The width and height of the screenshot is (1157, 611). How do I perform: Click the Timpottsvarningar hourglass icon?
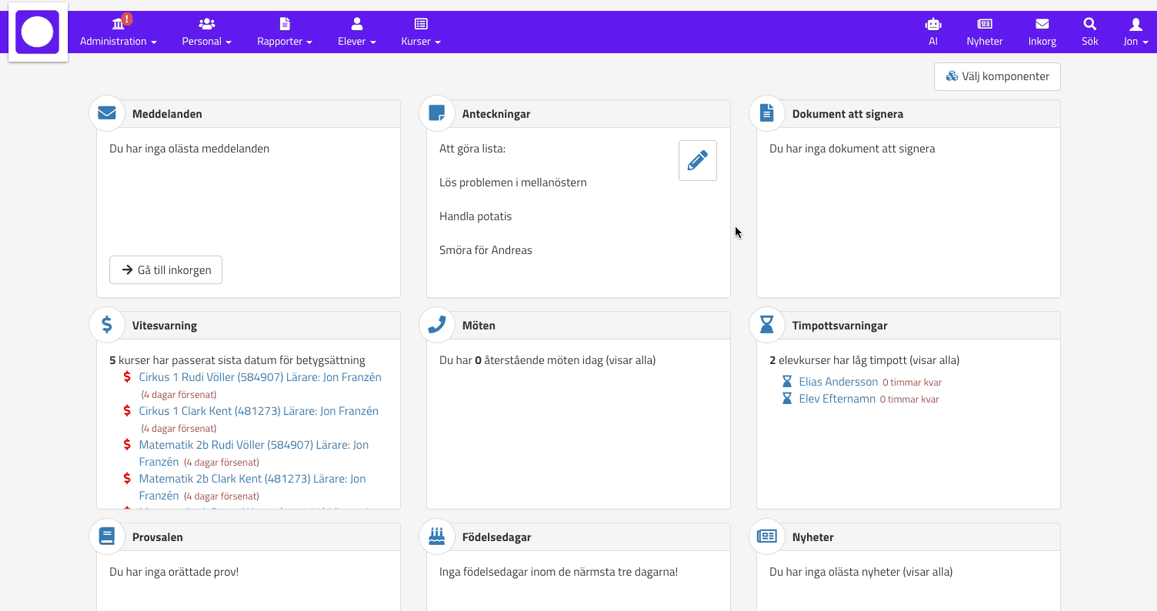click(x=767, y=325)
